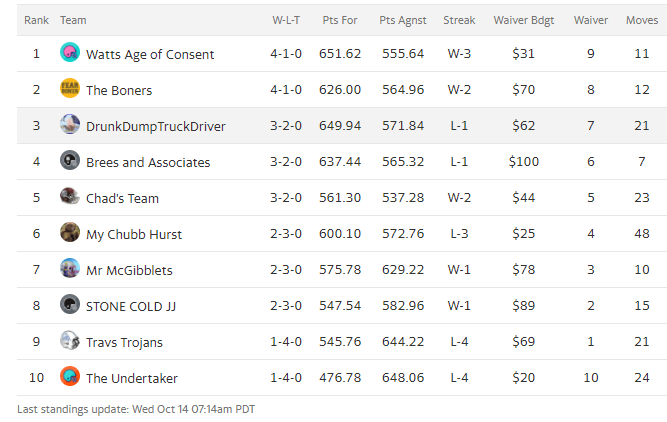
Task: Click Brees and Associates helmet icon
Action: [x=70, y=161]
